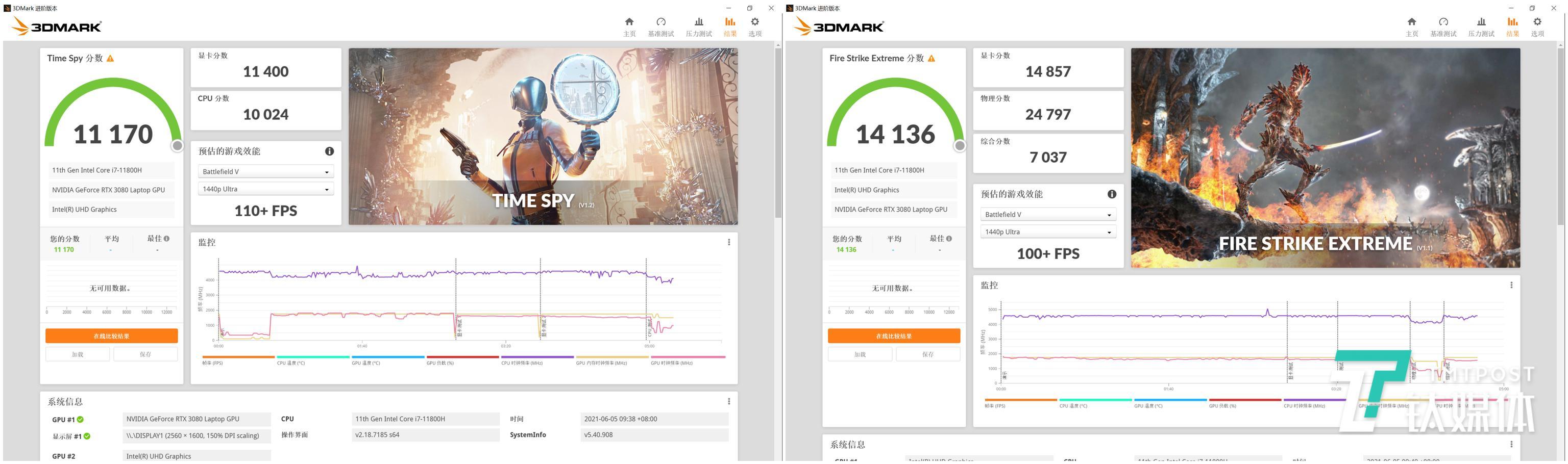Click Save button under Fire Strike Extreme score
This screenshot has width=1568, height=464.
(x=927, y=354)
